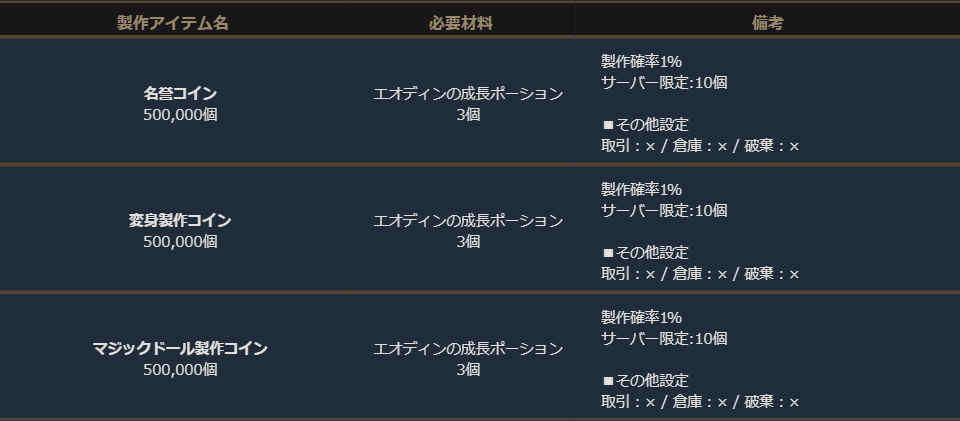Click ■その他設定 in the 変身製作コイン row
Screen dimensions: 960x421
tap(645, 252)
